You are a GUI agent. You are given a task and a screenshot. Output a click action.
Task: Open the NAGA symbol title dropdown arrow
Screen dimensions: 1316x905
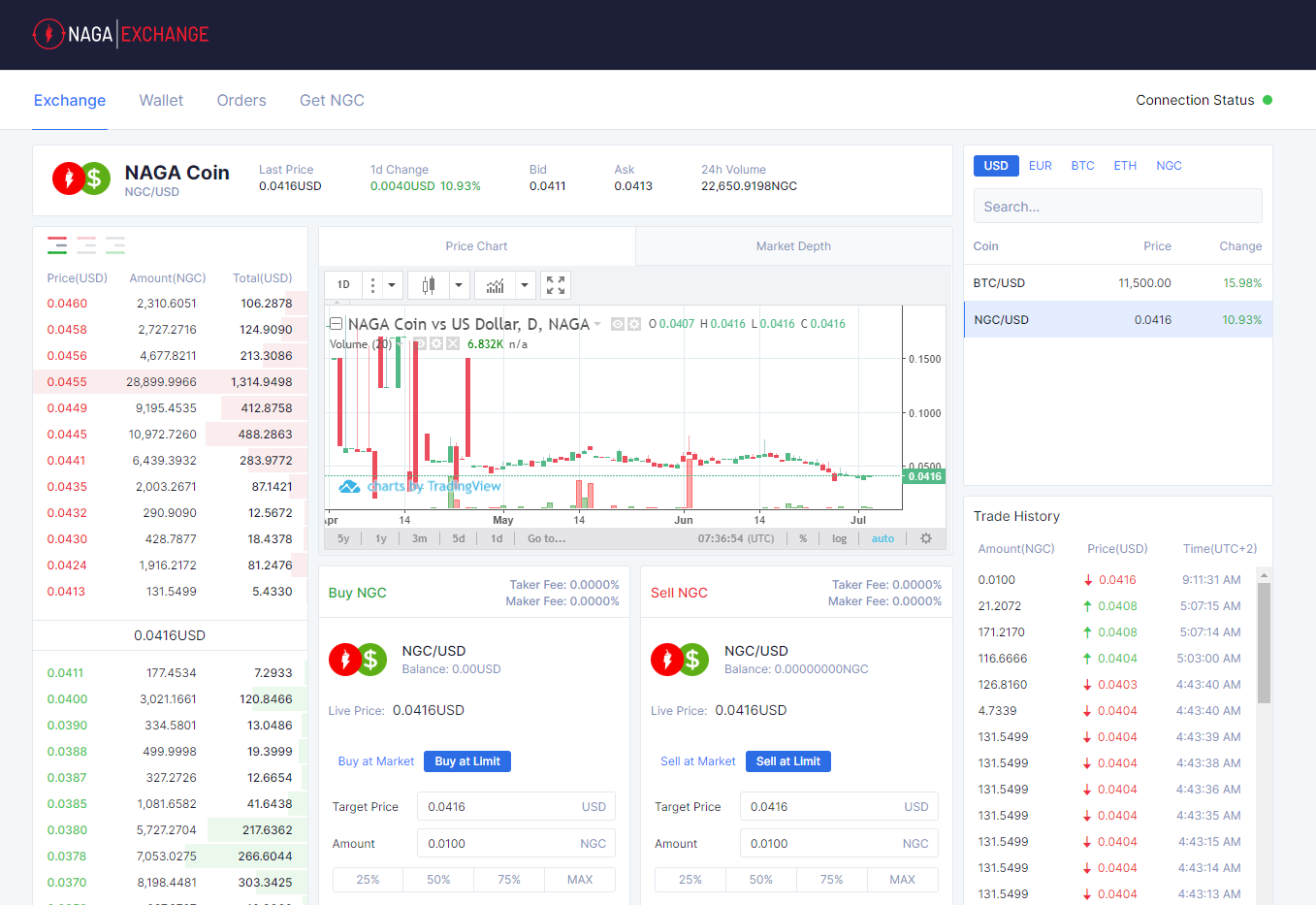[597, 324]
